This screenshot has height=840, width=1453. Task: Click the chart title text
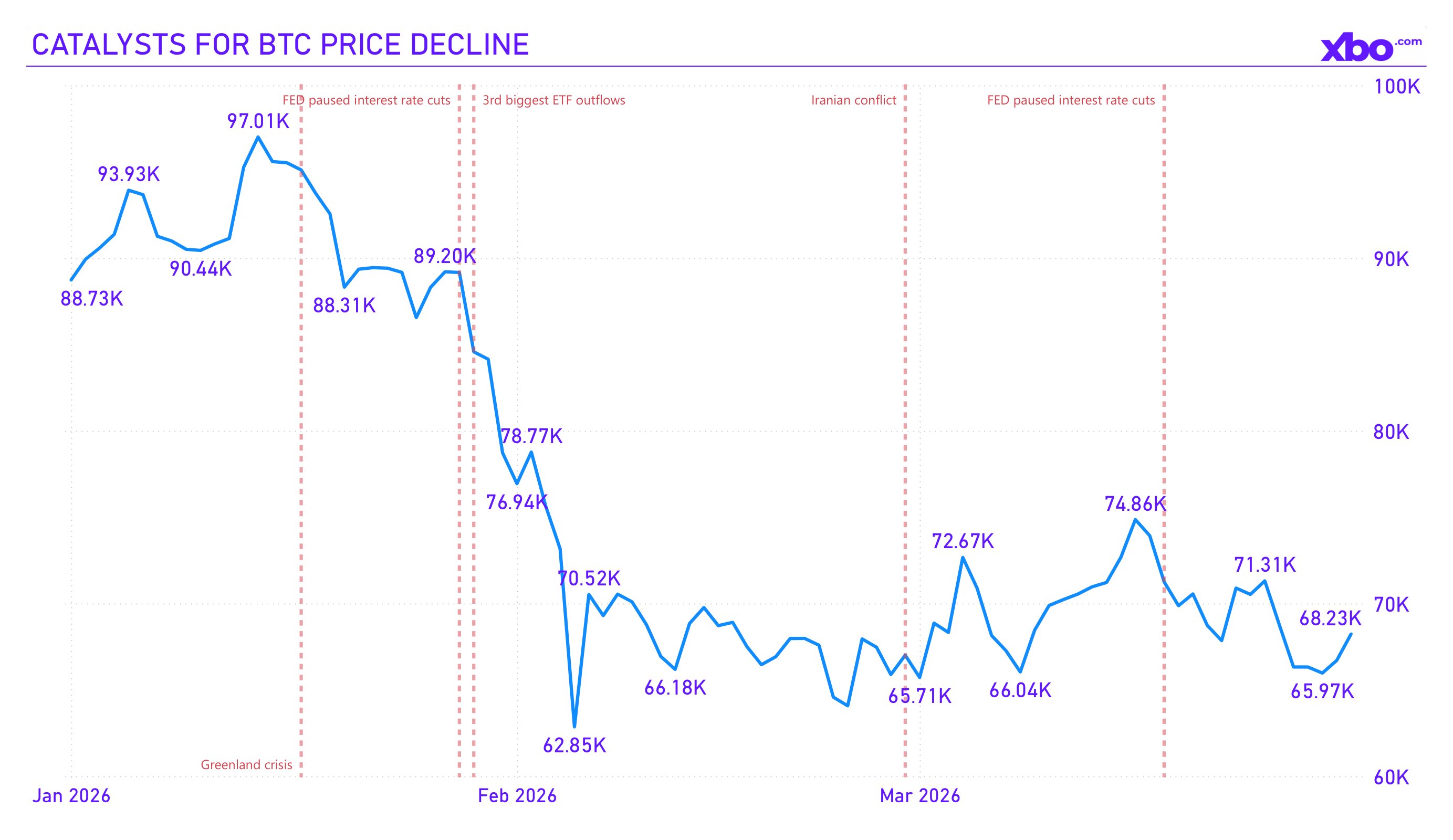pyautogui.click(x=280, y=45)
